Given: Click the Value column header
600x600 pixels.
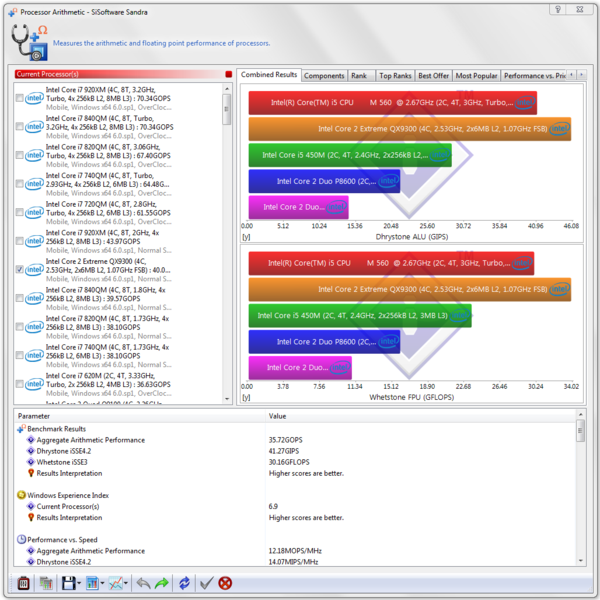Looking at the screenshot, I should [x=421, y=416].
